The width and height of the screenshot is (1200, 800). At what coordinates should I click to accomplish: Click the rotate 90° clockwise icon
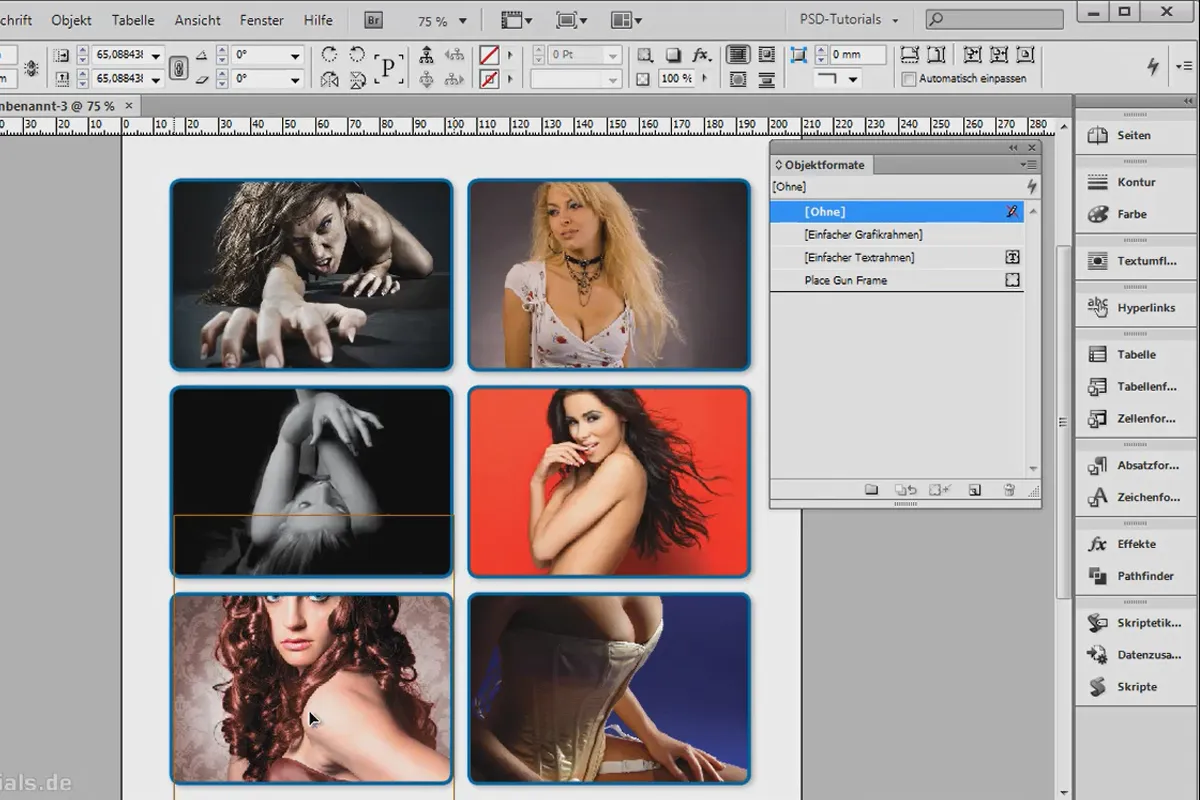[x=329, y=55]
